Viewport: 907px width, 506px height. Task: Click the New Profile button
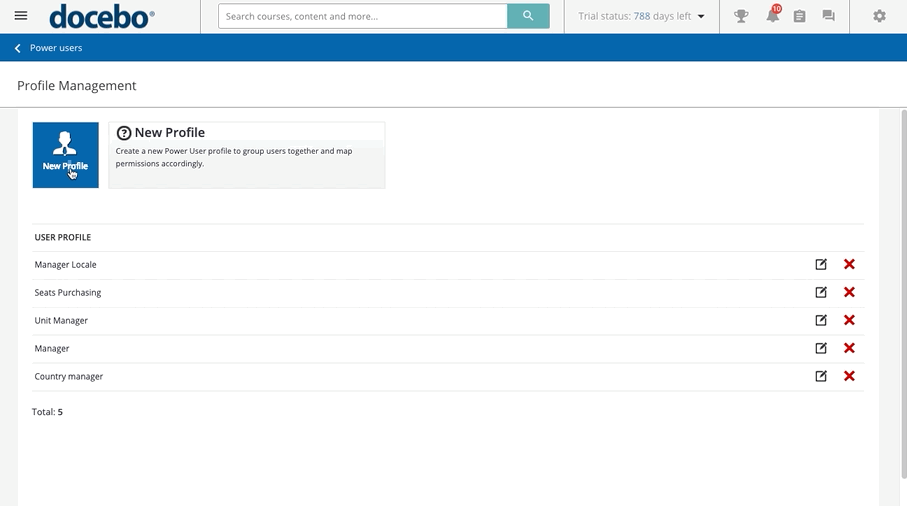point(65,155)
